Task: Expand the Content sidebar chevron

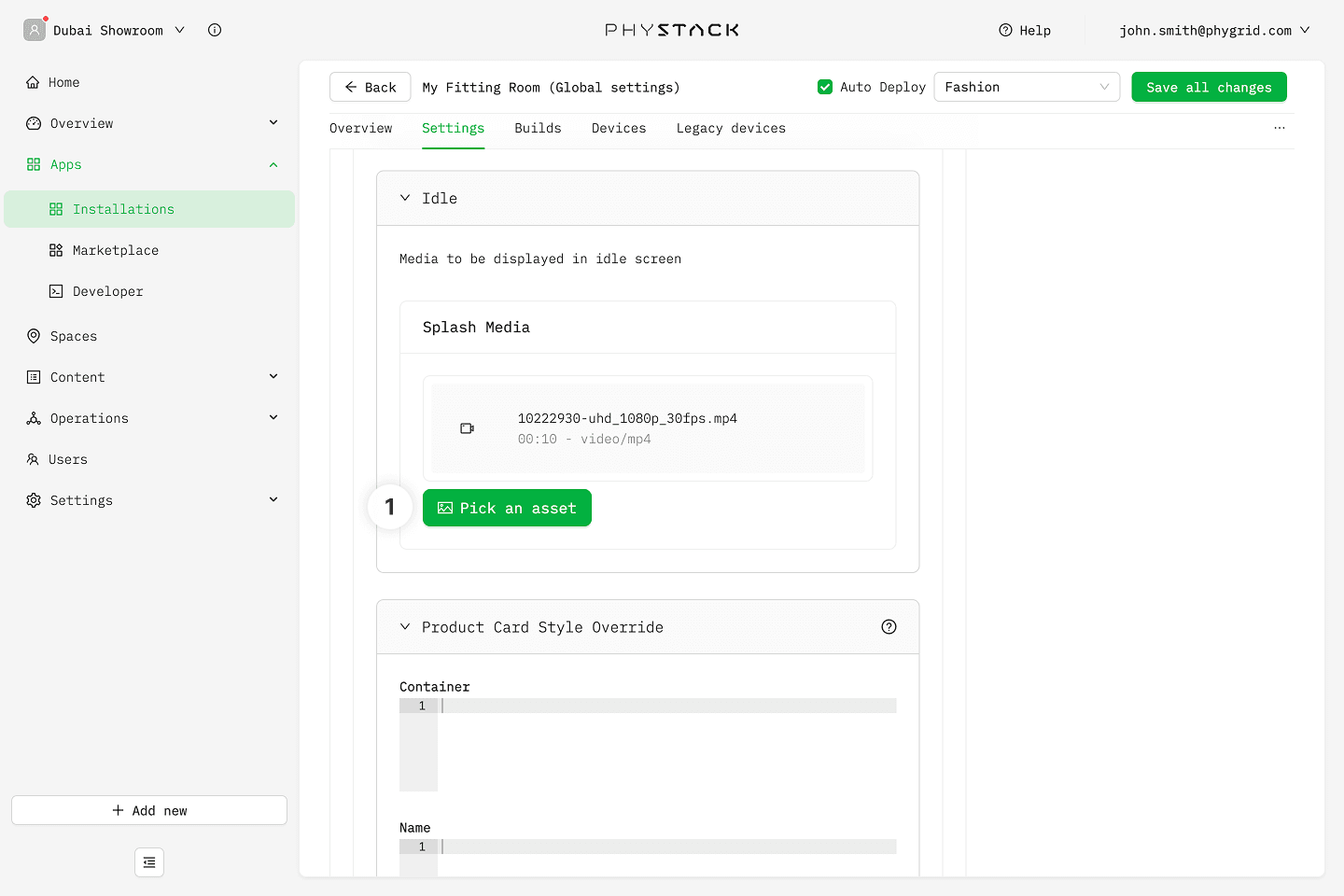Action: click(273, 376)
